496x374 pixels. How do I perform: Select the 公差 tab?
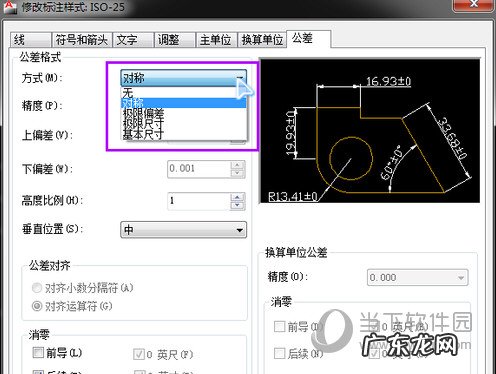(x=309, y=39)
